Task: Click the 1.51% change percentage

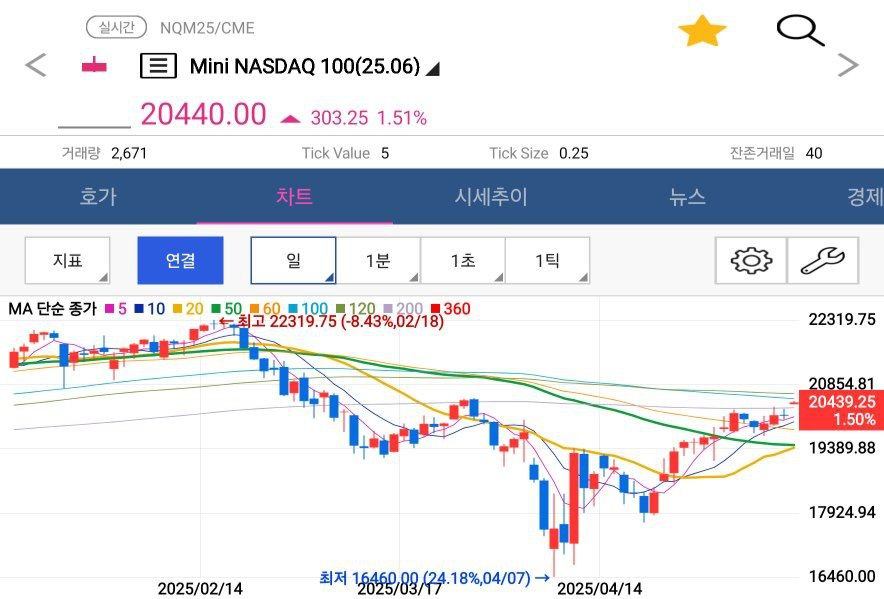Action: point(402,118)
